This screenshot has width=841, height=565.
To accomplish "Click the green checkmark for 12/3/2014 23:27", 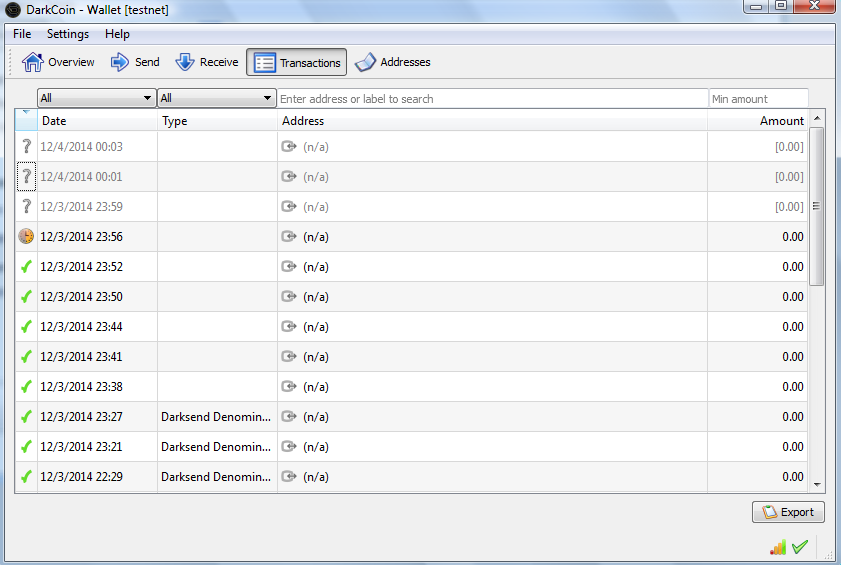I will pos(26,416).
